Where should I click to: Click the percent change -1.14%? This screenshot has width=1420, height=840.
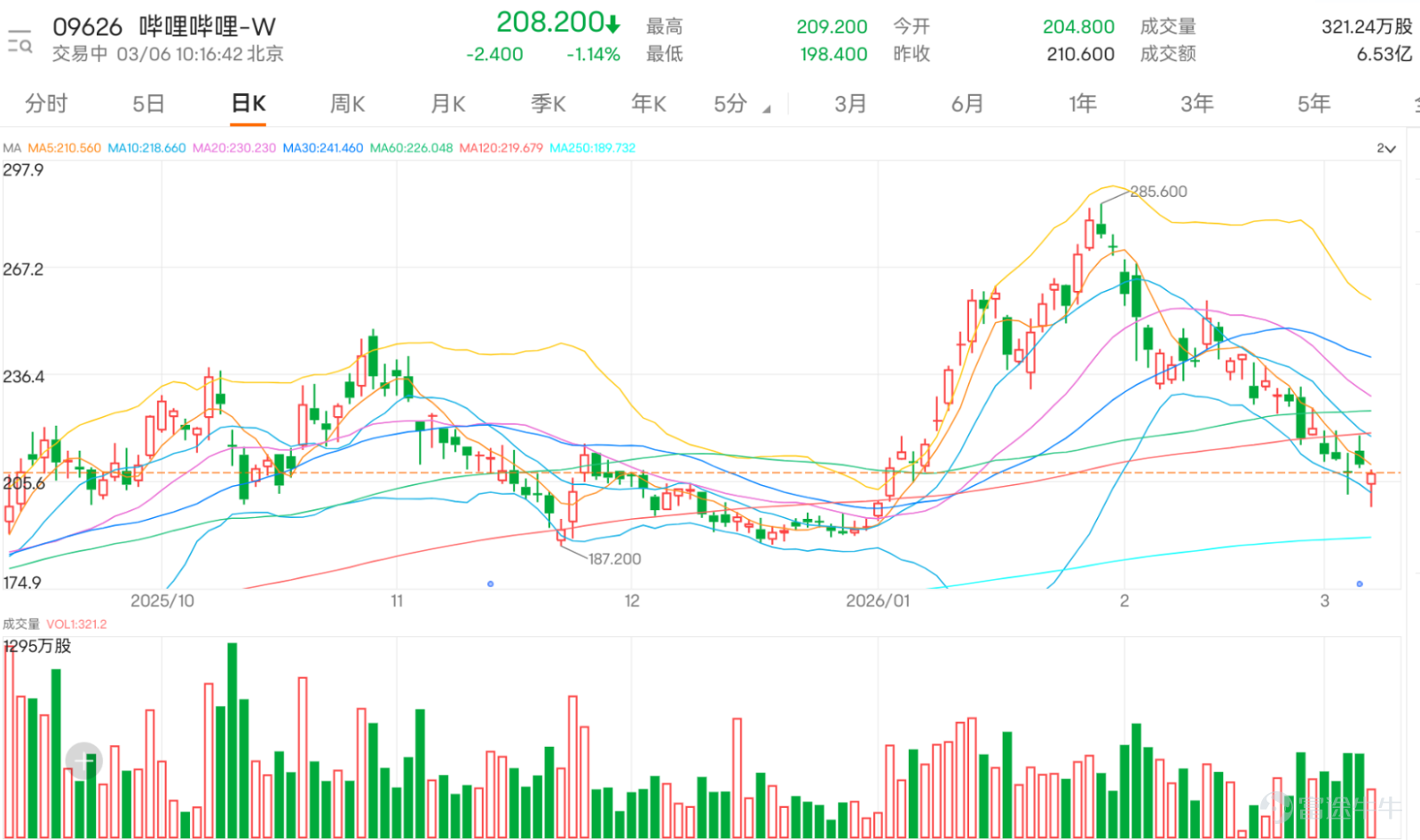pos(593,54)
